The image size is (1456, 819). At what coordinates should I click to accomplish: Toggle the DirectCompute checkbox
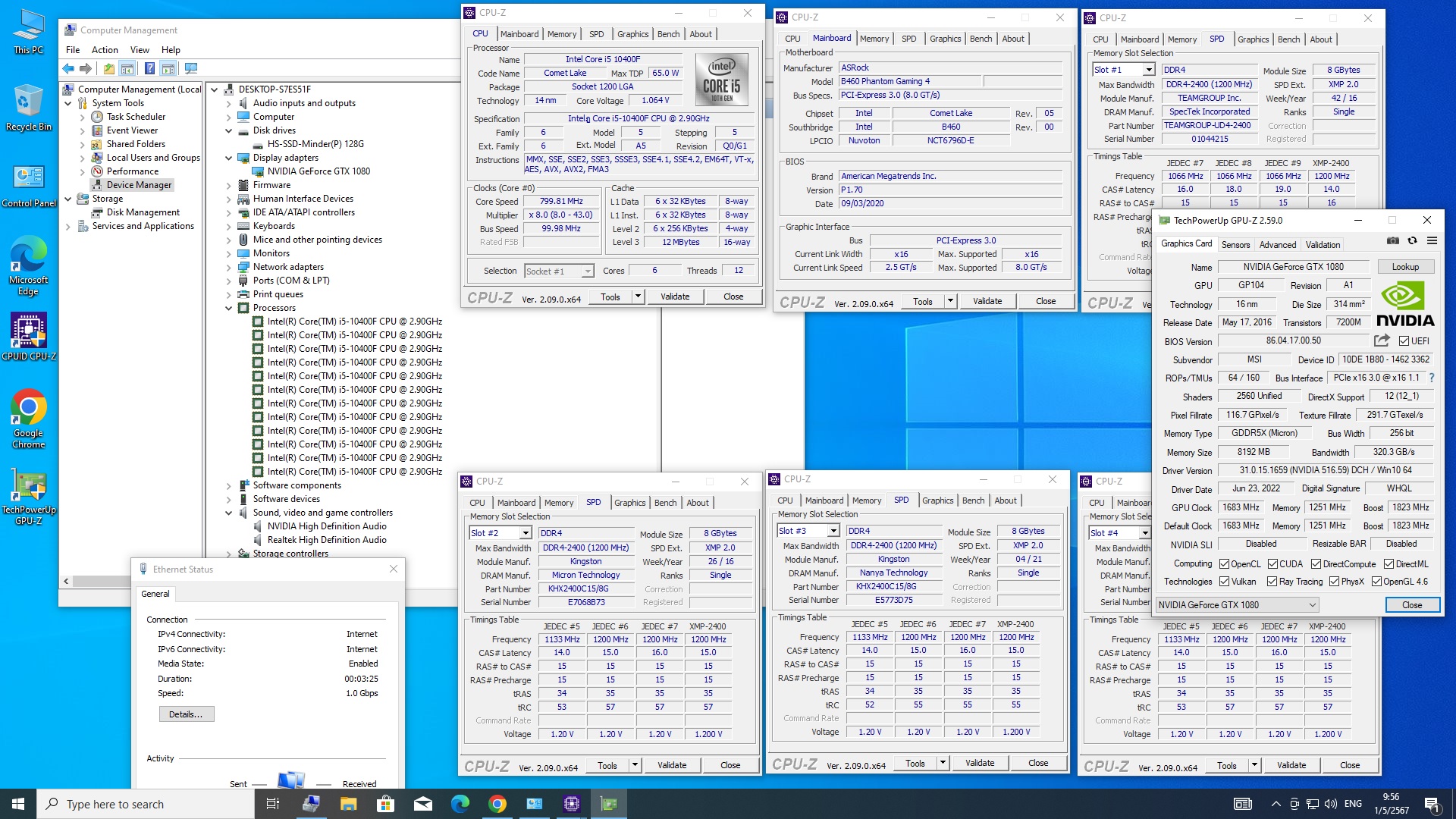tap(1316, 563)
